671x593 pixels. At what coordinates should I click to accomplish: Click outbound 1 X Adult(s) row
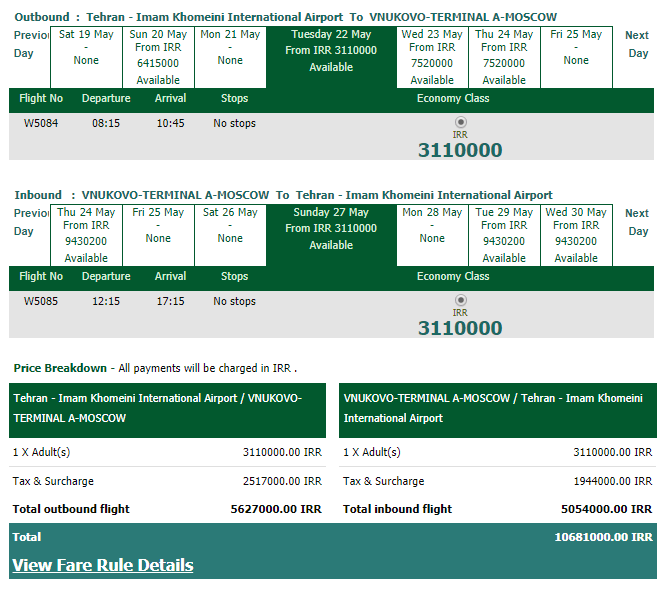pyautogui.click(x=167, y=452)
